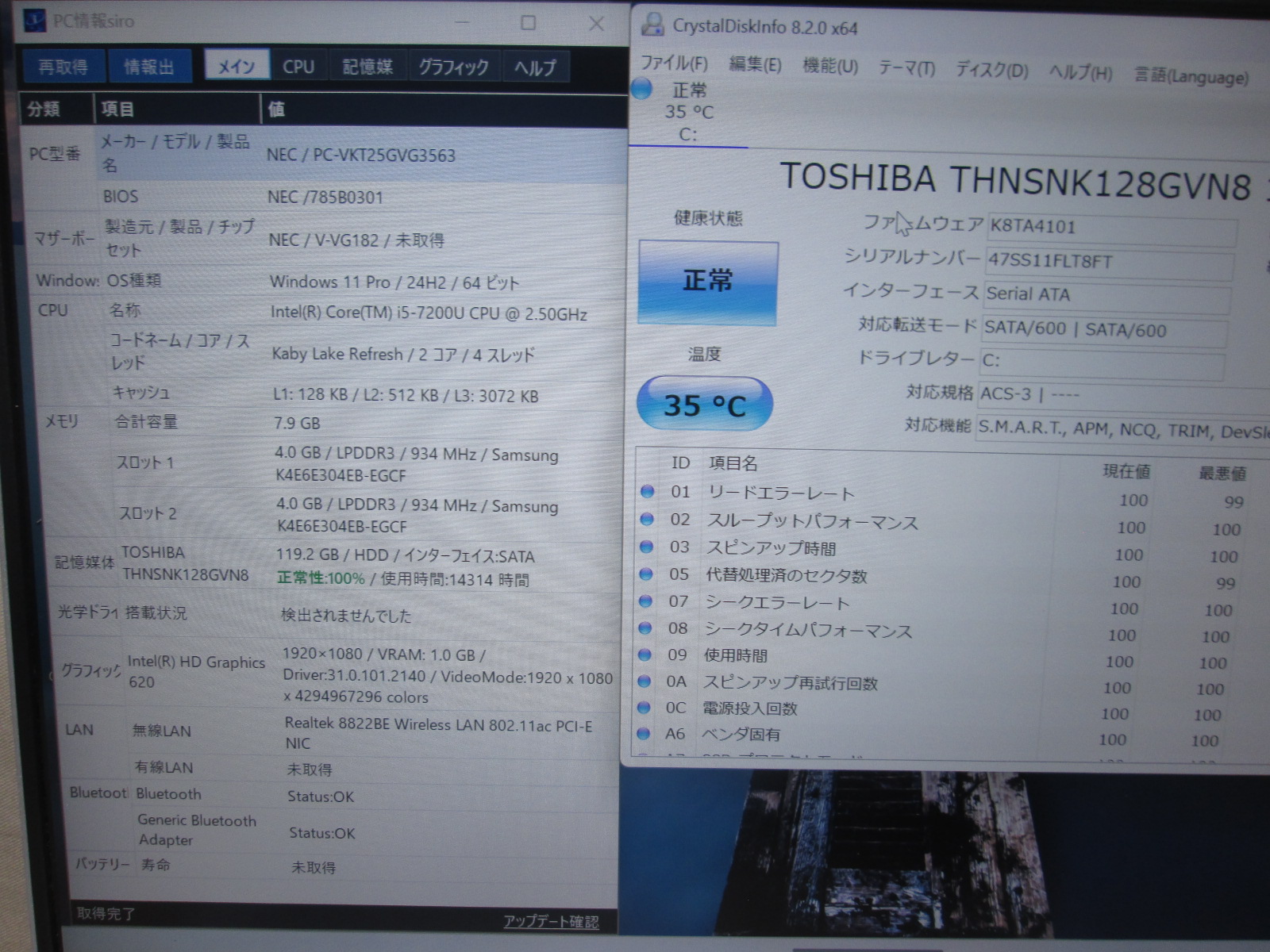This screenshot has height=952, width=1270.
Task: Click the Realtek 8822BE Wireless LAN entry
Action: (x=438, y=733)
